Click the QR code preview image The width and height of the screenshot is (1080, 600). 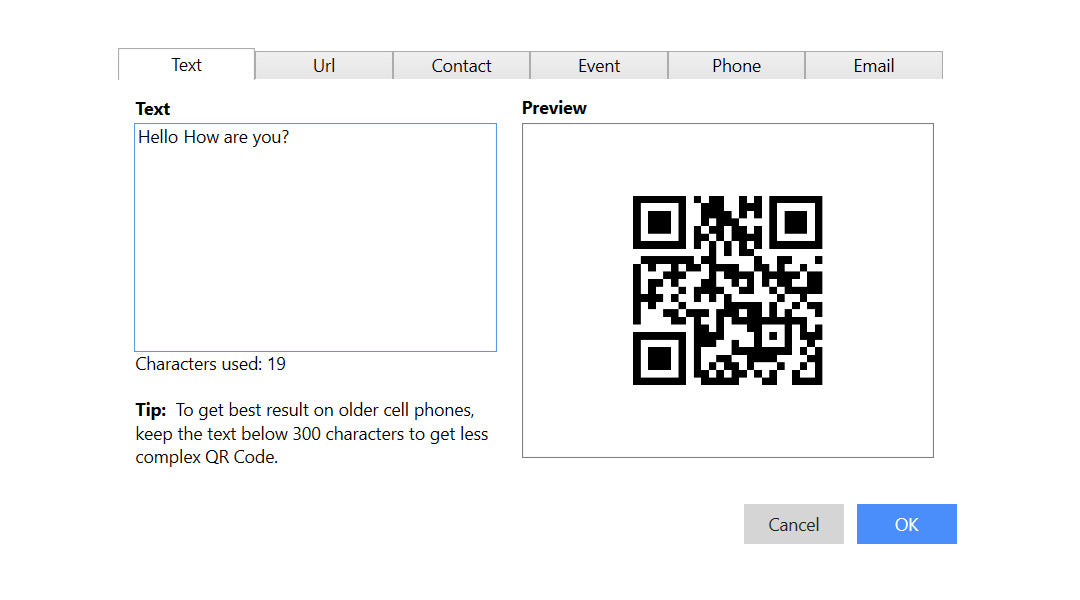click(727, 288)
